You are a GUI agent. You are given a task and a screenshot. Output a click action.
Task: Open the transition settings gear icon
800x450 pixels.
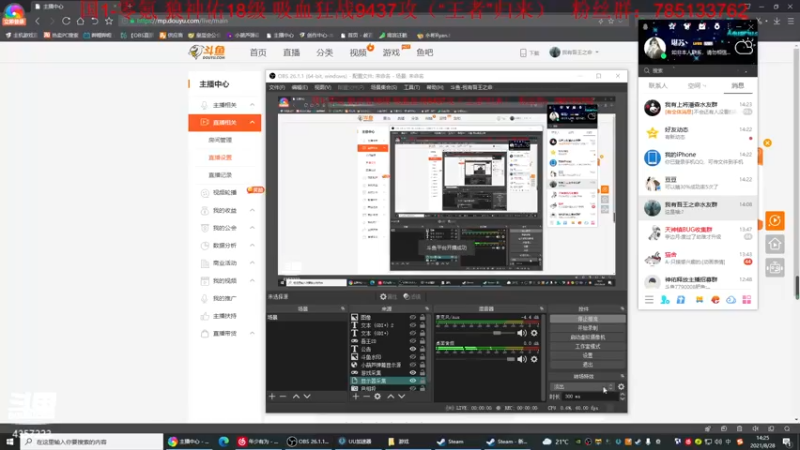coord(621,387)
